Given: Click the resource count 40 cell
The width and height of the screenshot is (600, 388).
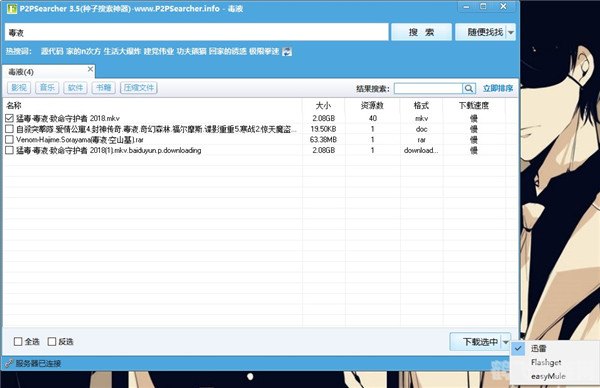Looking at the screenshot, I should pos(373,118).
